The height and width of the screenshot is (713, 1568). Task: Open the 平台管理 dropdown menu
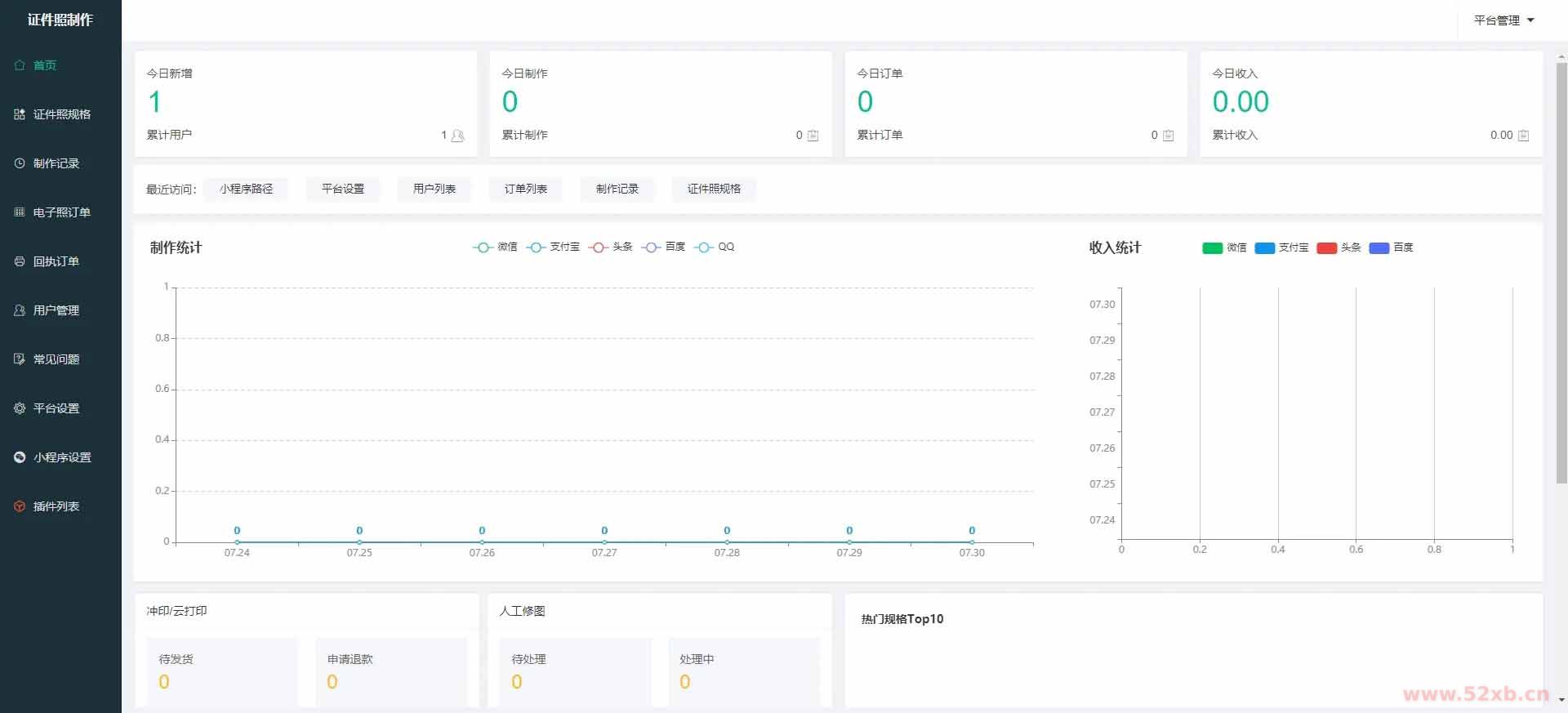click(1503, 20)
